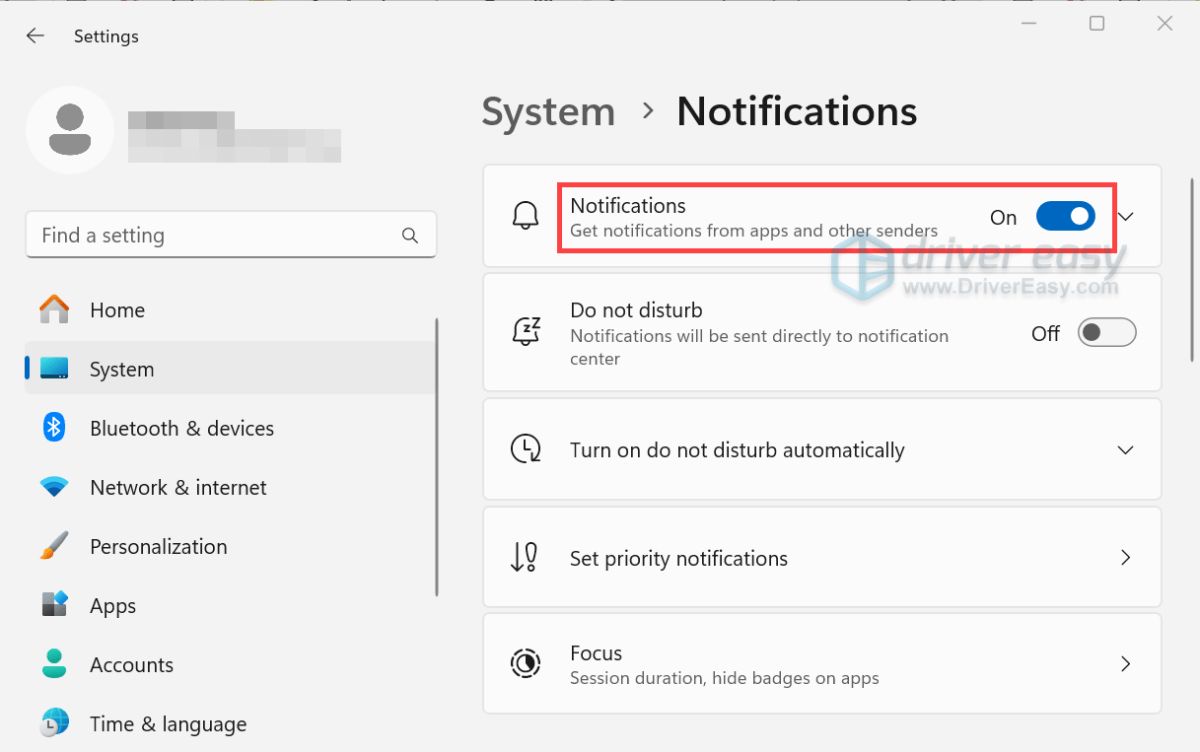
Task: Expand Turn on do not disturb automatically
Action: coord(1126,450)
